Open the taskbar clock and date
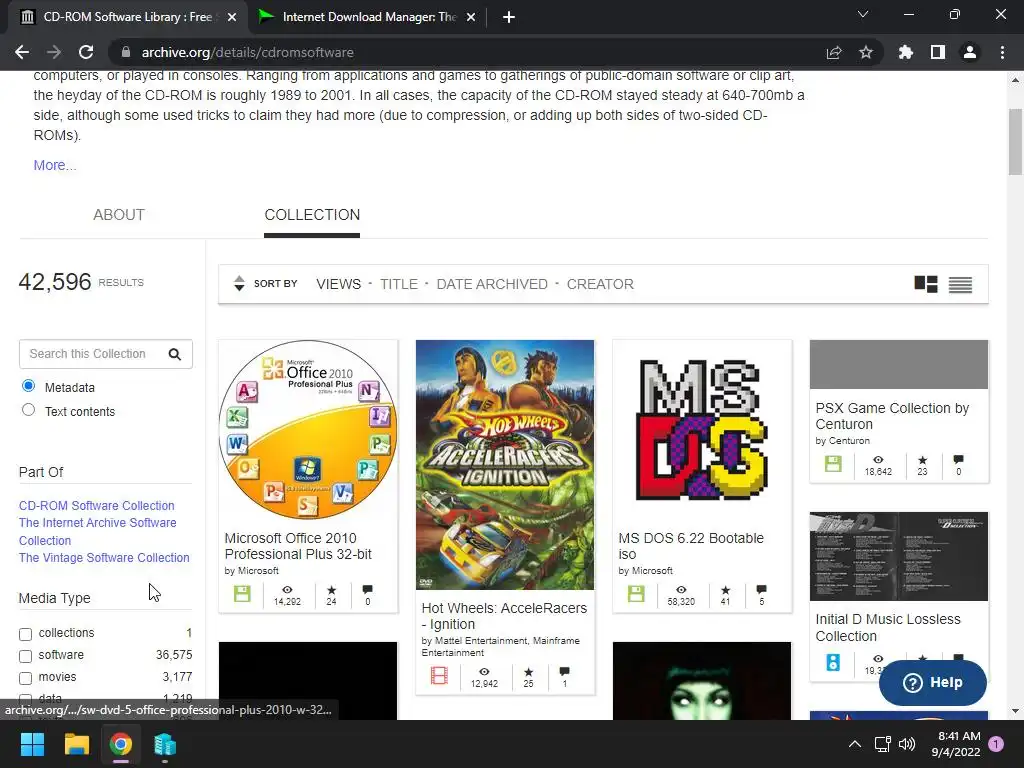The height and width of the screenshot is (768, 1024). coord(956,744)
